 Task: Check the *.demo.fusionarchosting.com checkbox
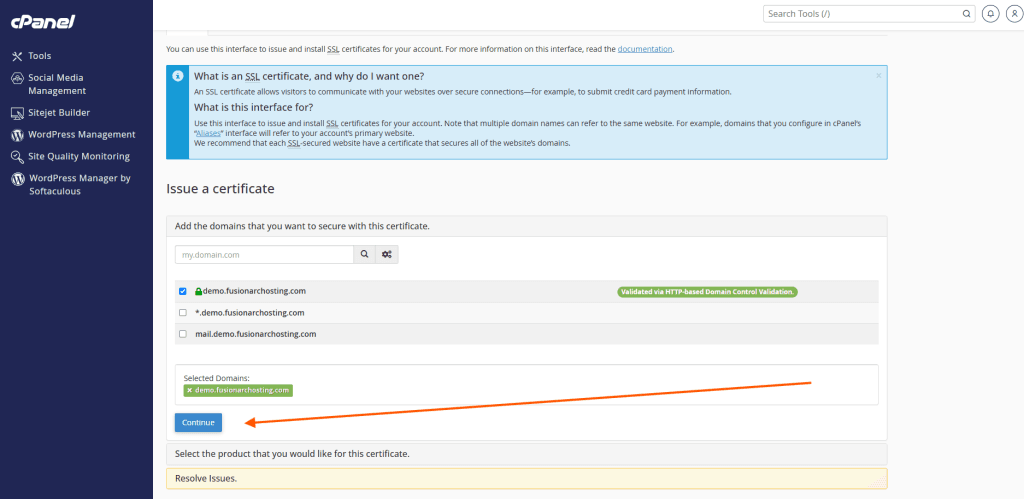(x=183, y=313)
